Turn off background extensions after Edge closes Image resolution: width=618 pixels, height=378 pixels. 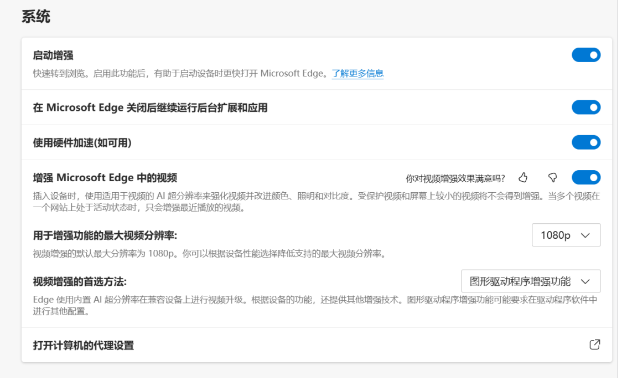(x=586, y=107)
